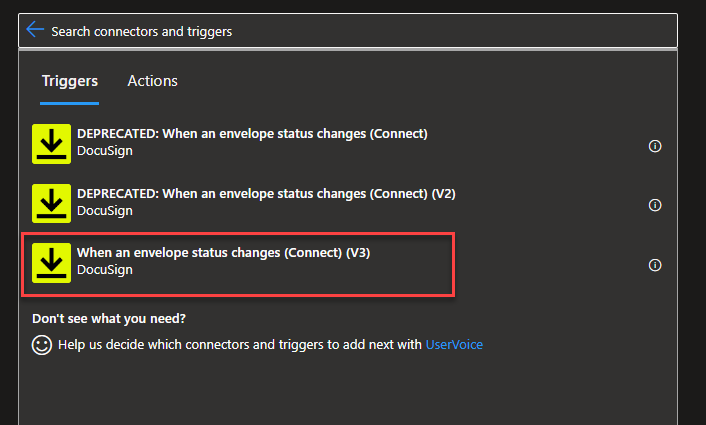The image size is (706, 425).
Task: Choose first deprecated envelope status changes trigger
Action: (x=252, y=134)
